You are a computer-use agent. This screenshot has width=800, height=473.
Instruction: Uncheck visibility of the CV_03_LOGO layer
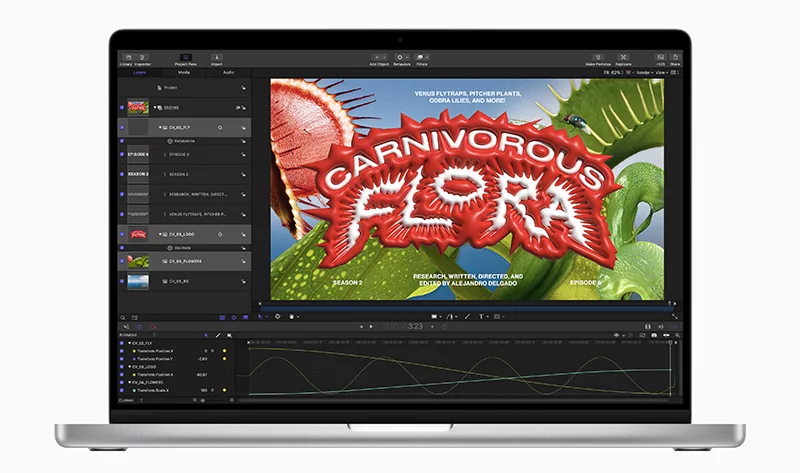pos(122,234)
